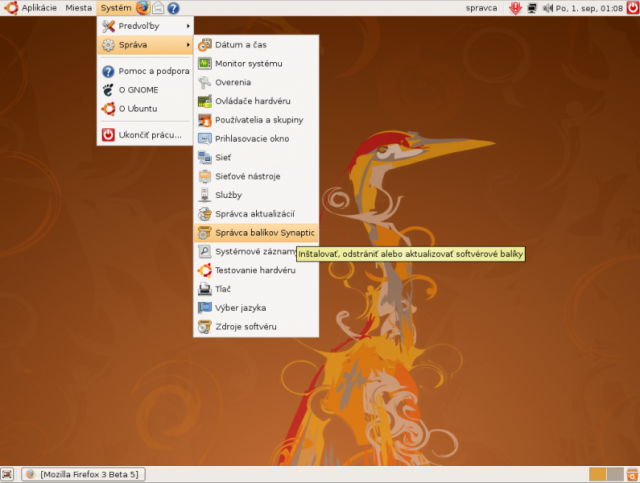Open Sieť settings
The height and width of the screenshot is (483, 640).
point(256,158)
